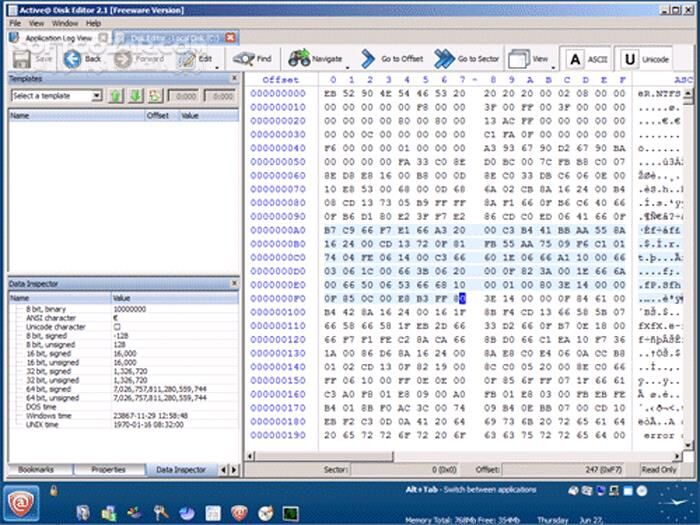This screenshot has height=525, width=700.
Task: Open the File menu
Action: (x=14, y=22)
